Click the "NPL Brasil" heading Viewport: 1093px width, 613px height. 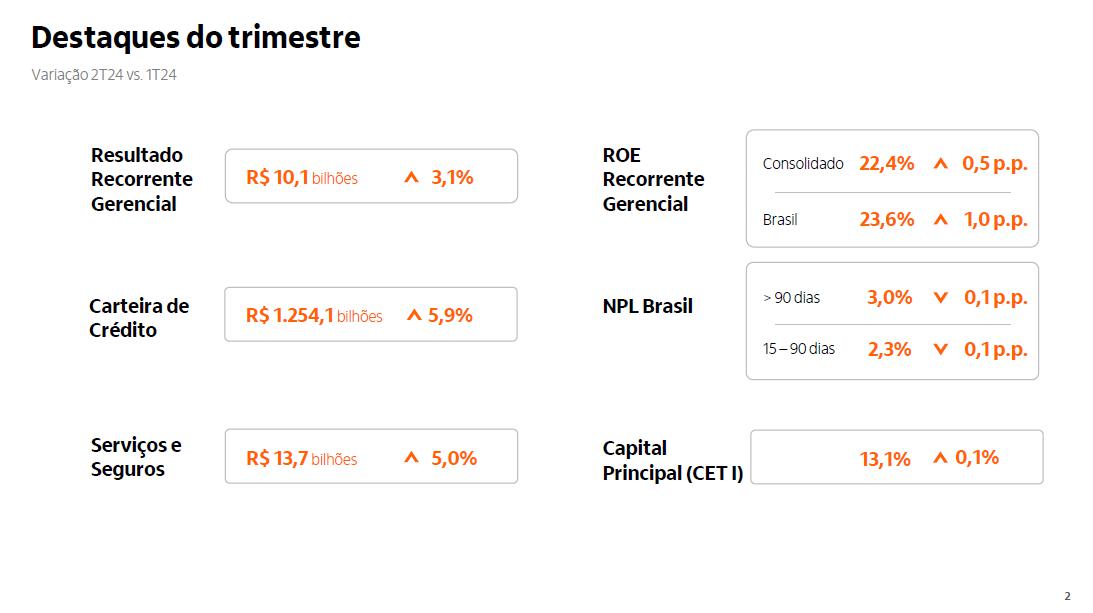[x=648, y=306]
